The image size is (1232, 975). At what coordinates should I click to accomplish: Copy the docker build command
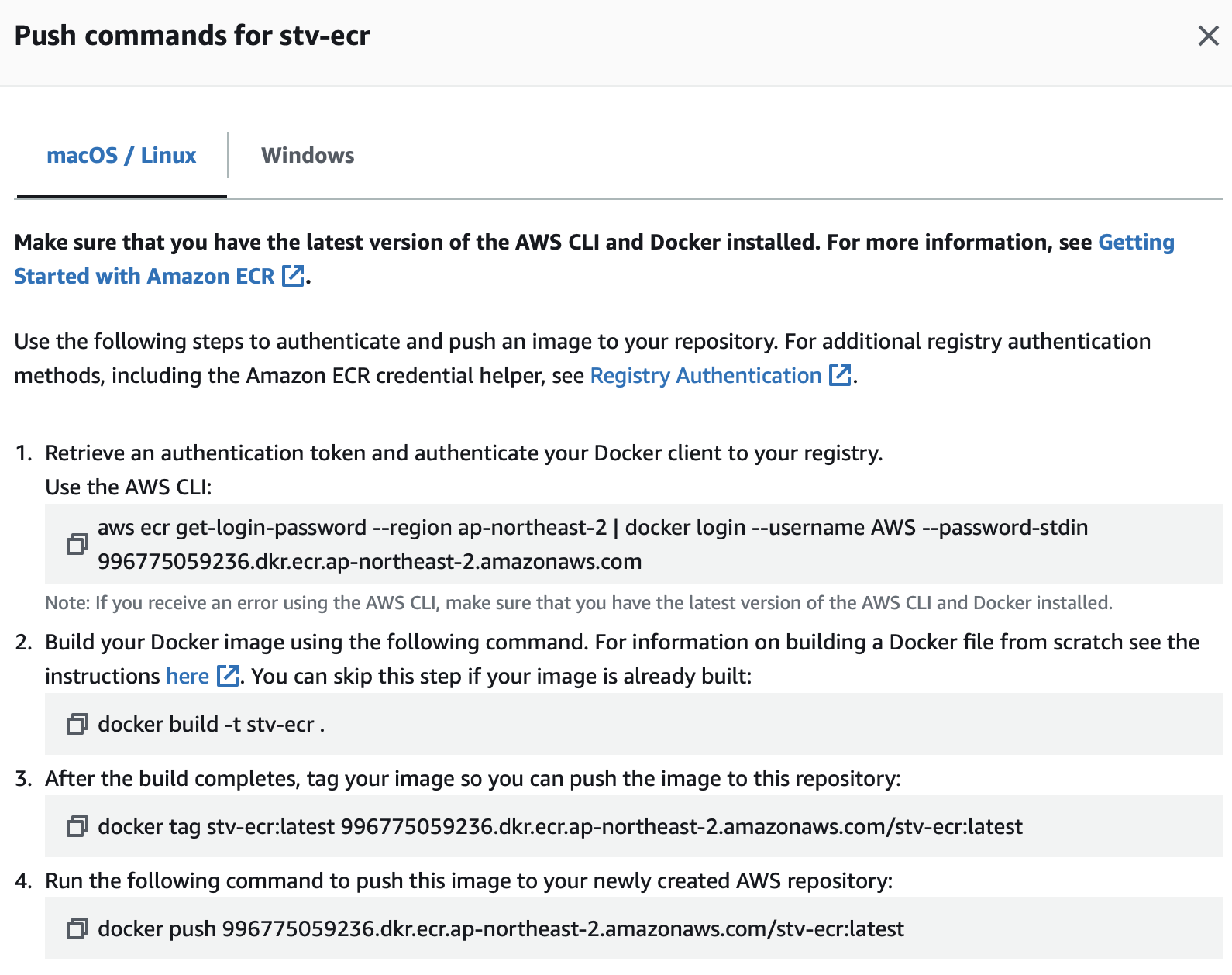pos(77,724)
